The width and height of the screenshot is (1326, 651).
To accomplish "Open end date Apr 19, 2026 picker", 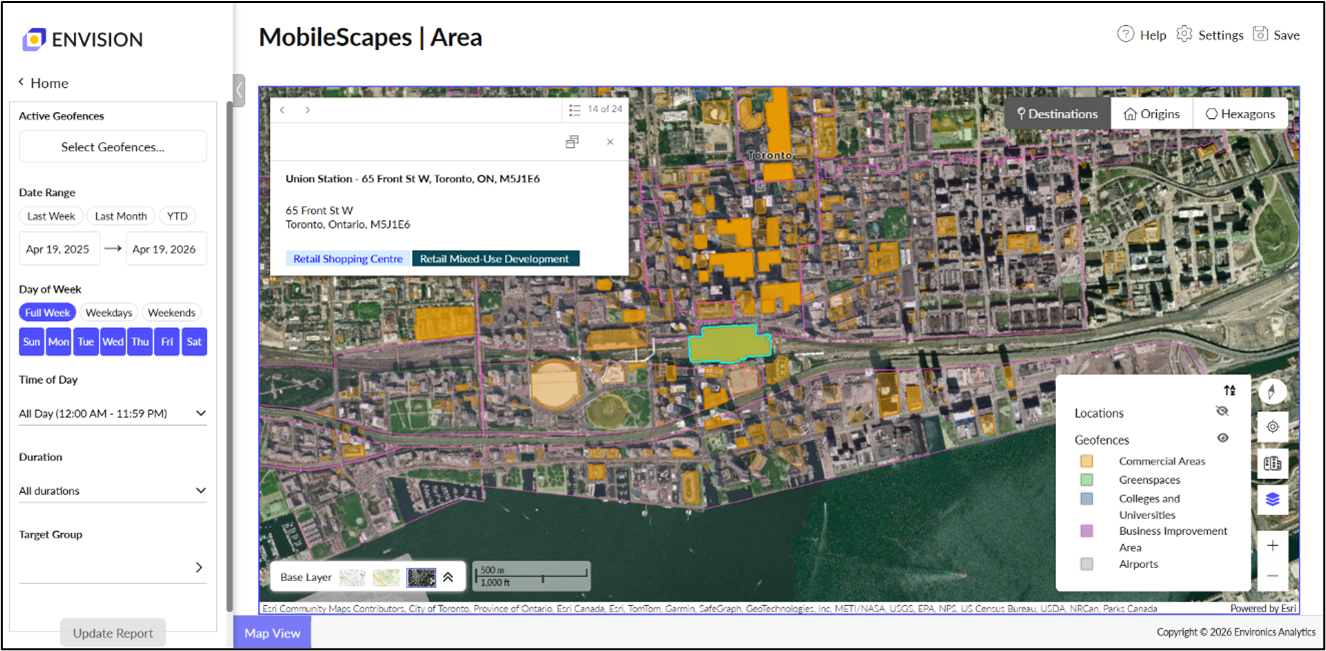I will pyautogui.click(x=166, y=249).
